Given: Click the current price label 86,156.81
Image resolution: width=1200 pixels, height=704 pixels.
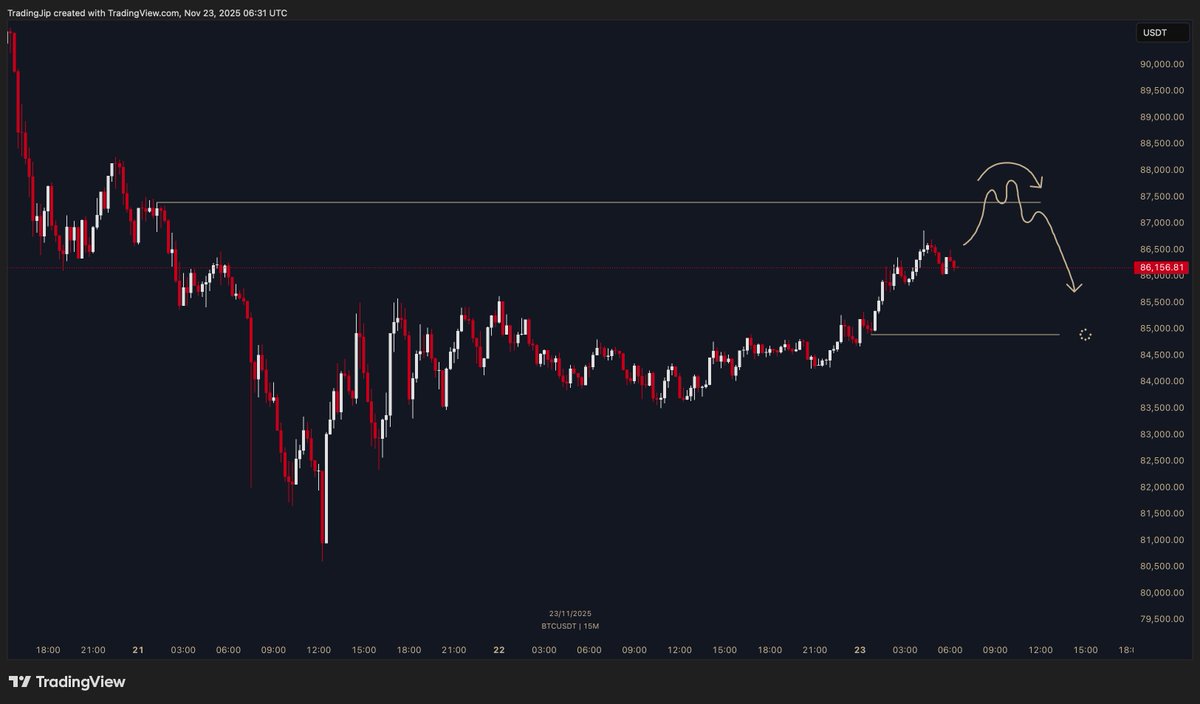Looking at the screenshot, I should coord(1161,268).
